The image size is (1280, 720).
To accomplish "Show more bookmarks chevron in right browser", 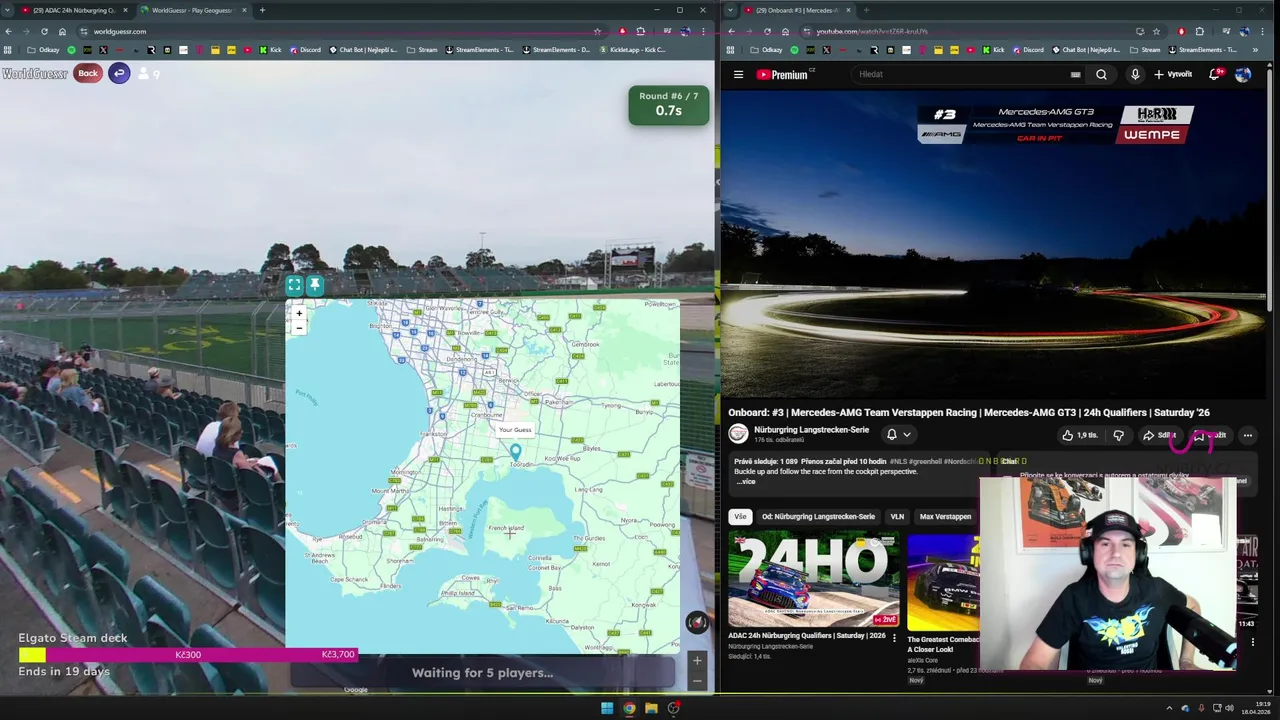I will pos(1255,50).
